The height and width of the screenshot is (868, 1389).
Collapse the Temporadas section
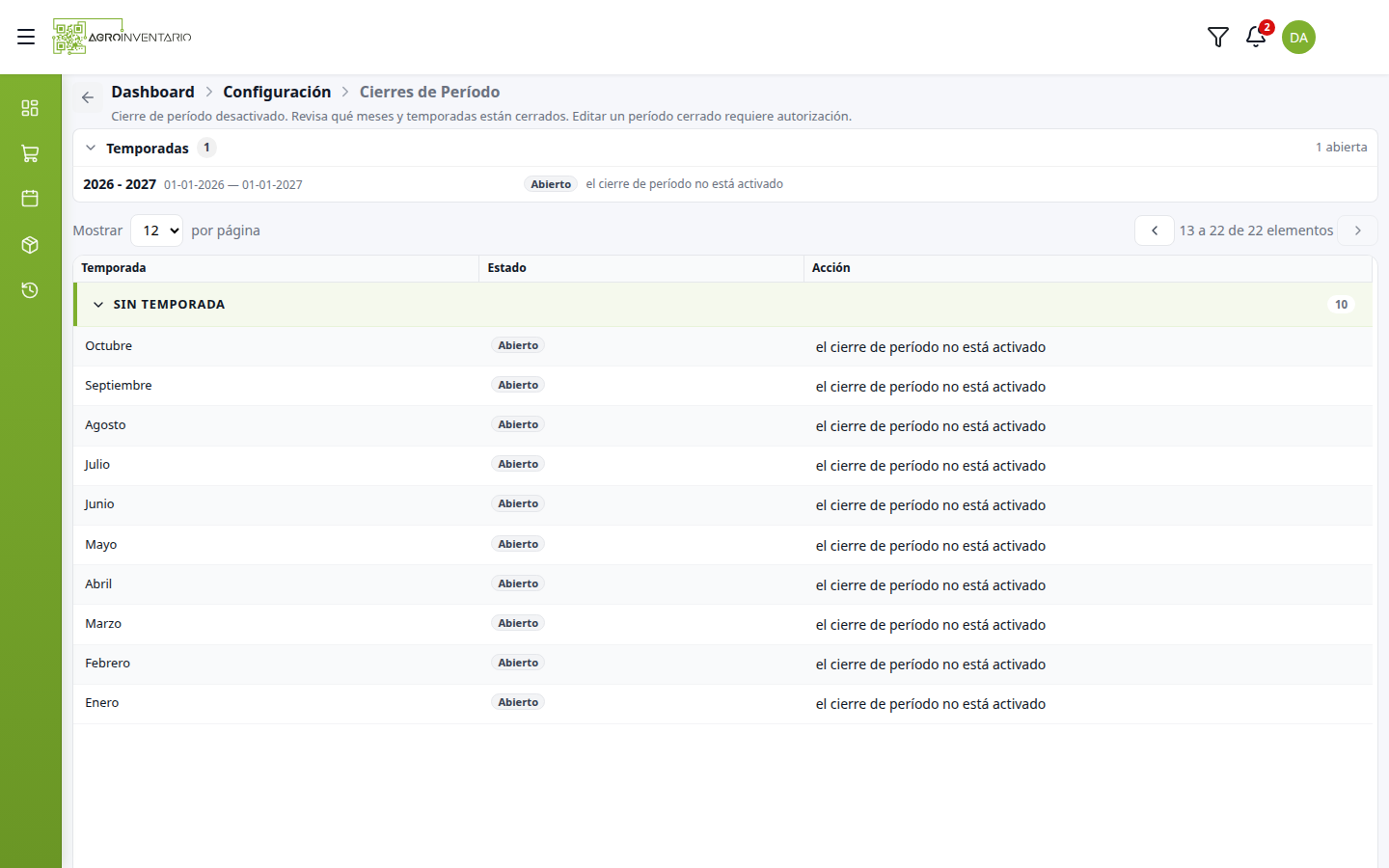[91, 148]
